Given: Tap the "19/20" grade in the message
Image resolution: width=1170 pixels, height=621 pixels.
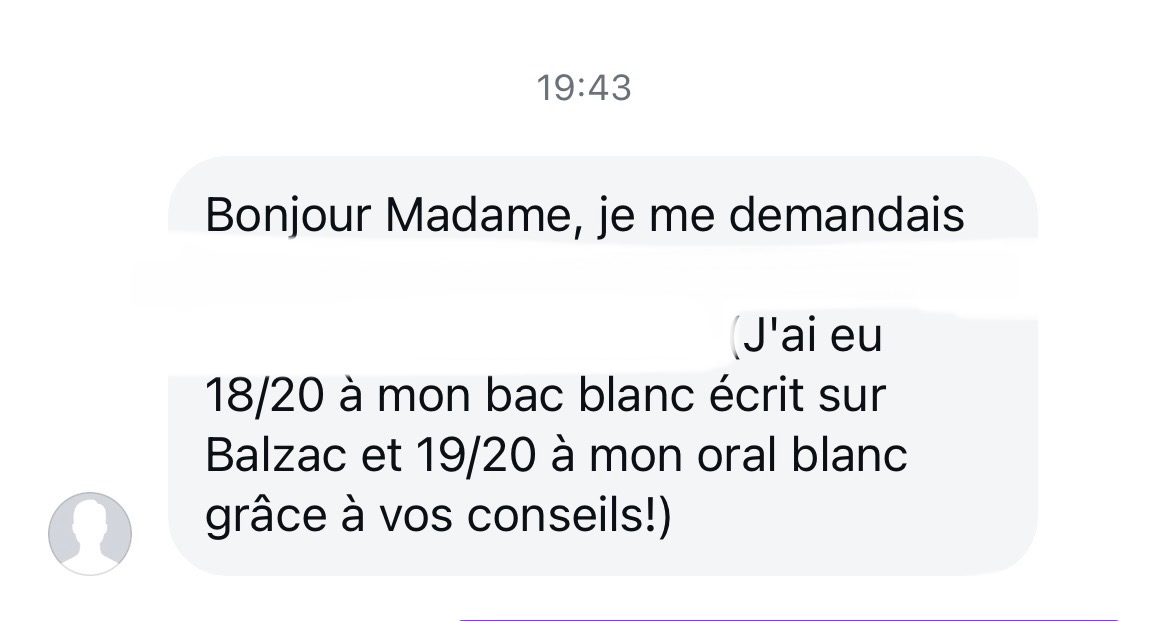Looking at the screenshot, I should 476,455.
